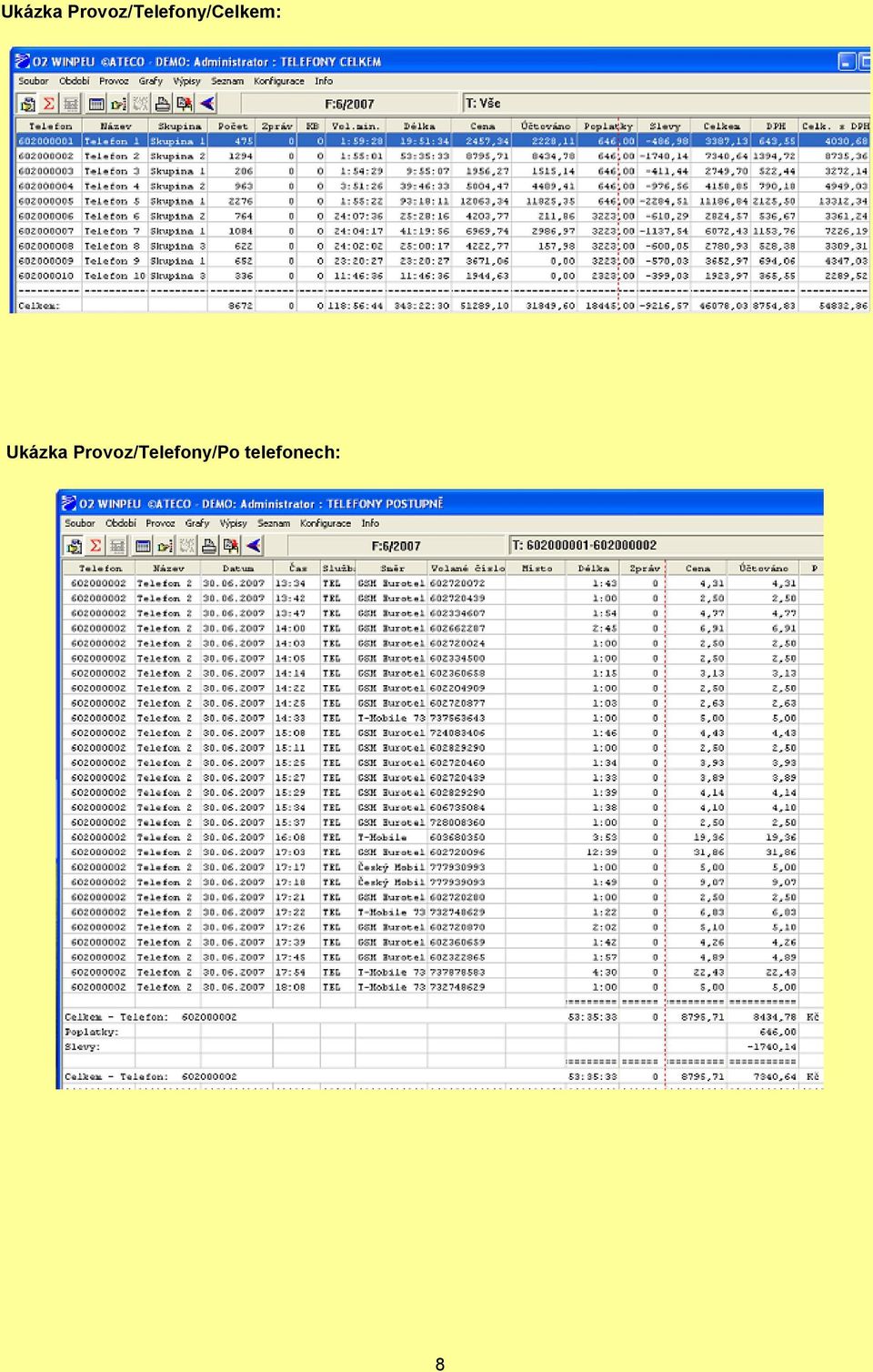Click the Počet column header
This screenshot has width=873, height=1372.
233,126
